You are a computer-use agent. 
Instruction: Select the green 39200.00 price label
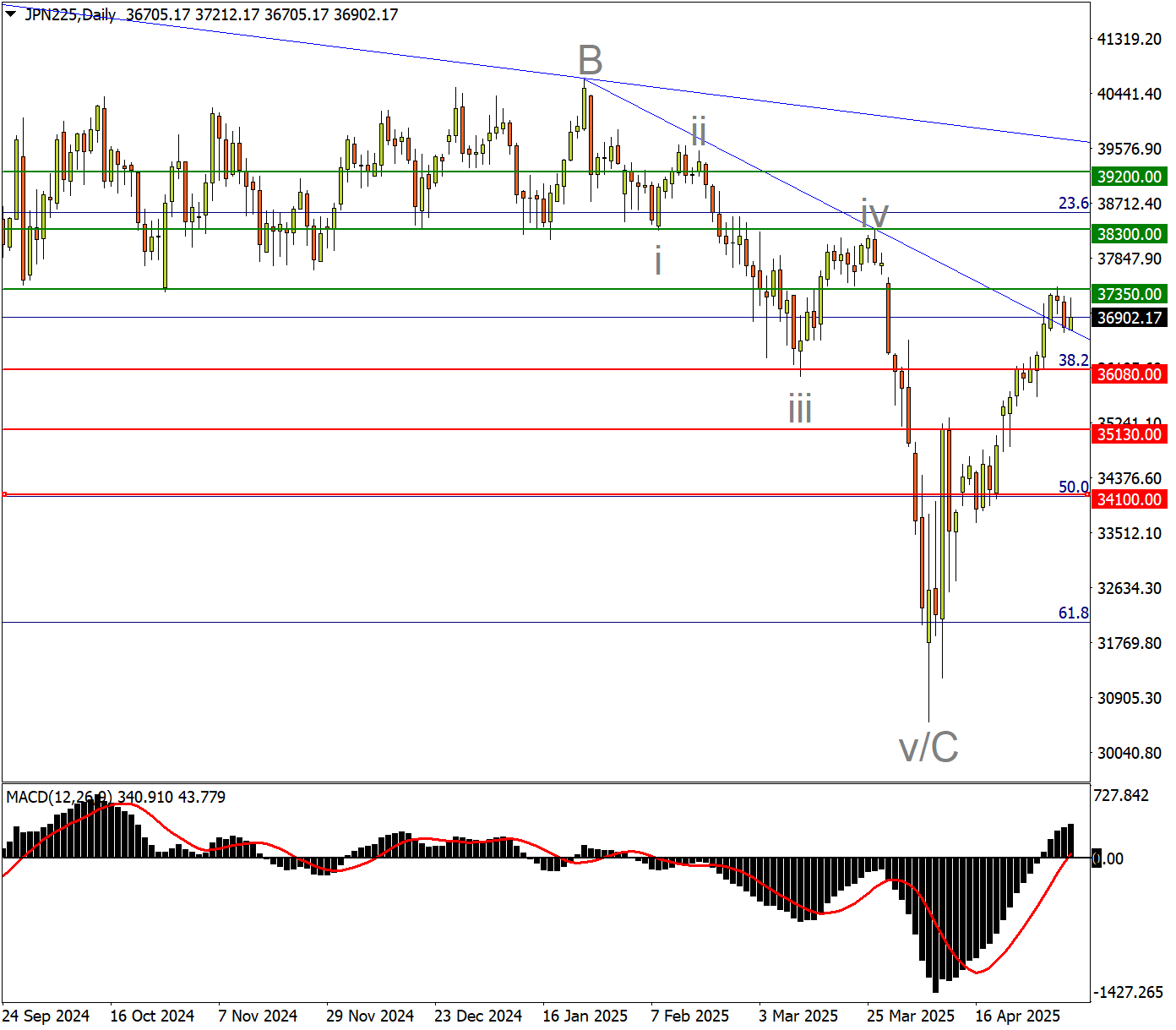tap(1129, 177)
